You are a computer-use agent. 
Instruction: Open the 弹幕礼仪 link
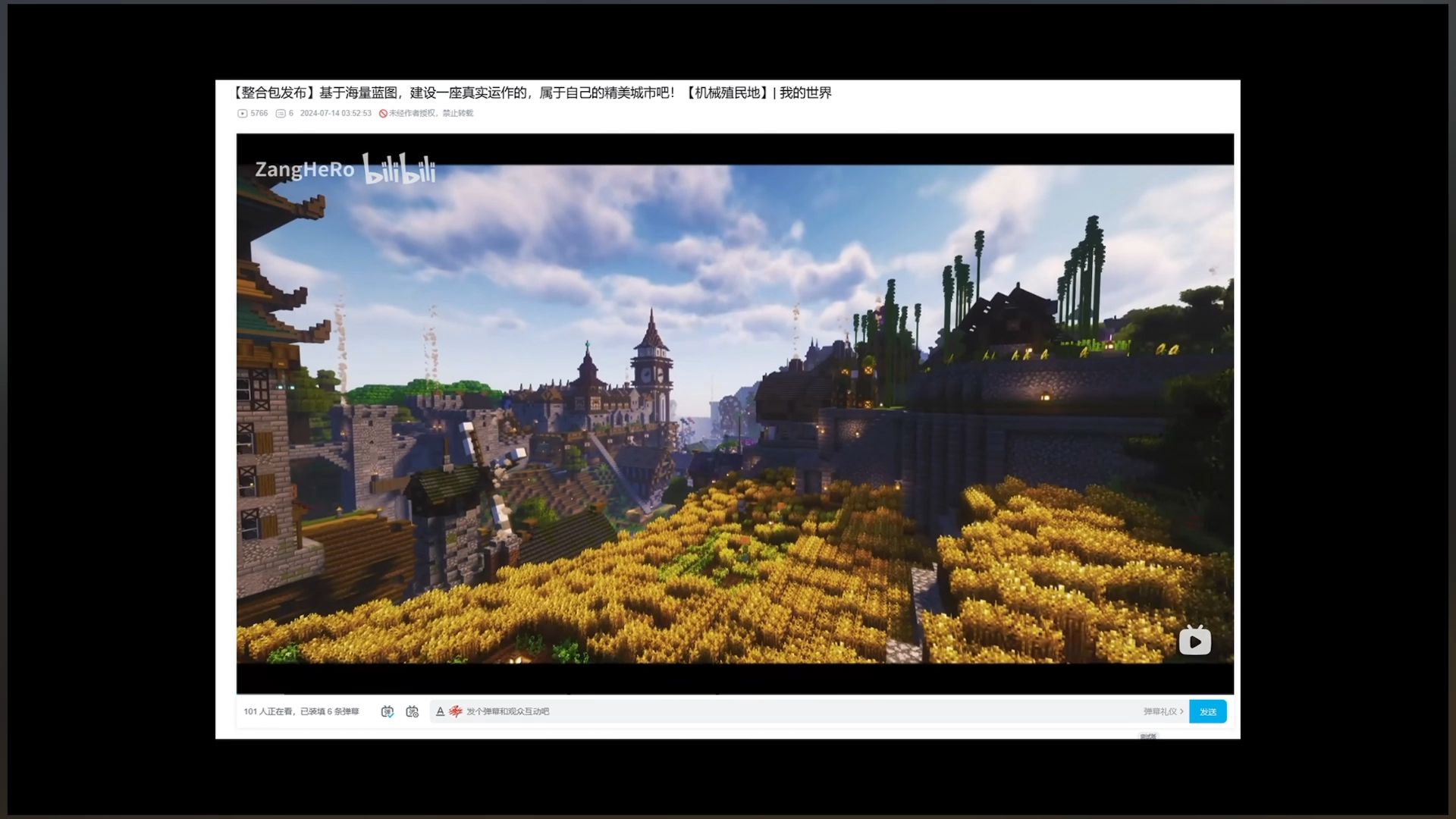point(1163,711)
